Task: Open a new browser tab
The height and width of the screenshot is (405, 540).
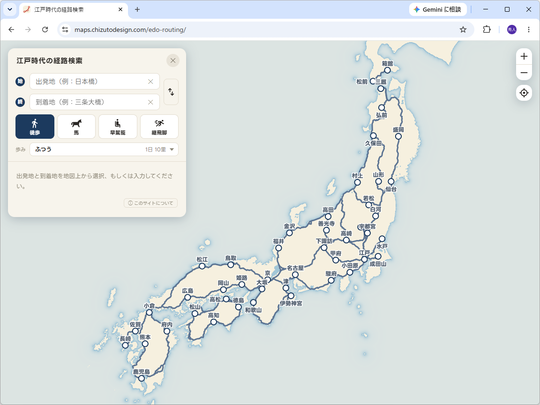Action: tap(137, 10)
